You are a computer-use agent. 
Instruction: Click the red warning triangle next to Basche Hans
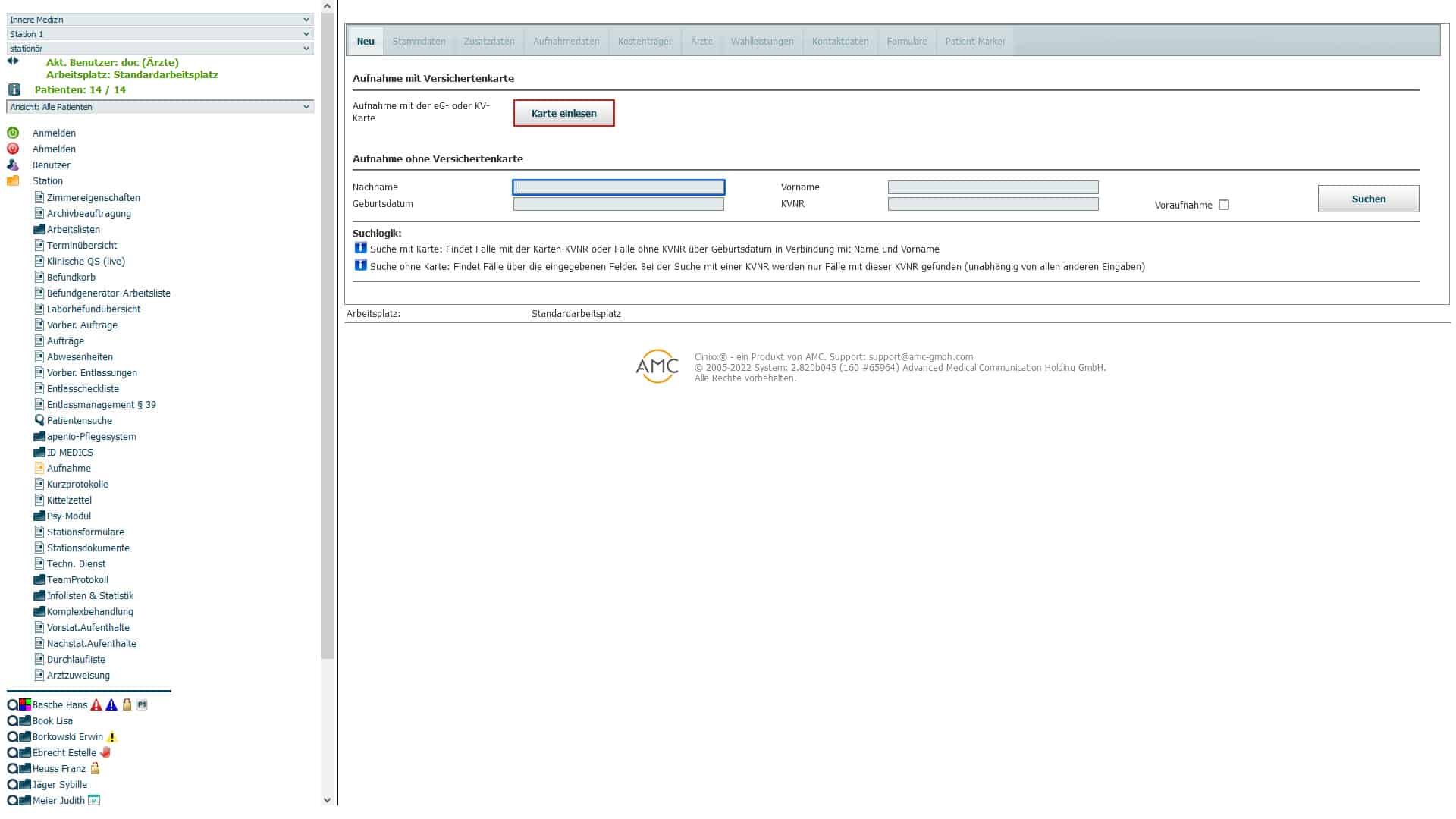point(96,705)
